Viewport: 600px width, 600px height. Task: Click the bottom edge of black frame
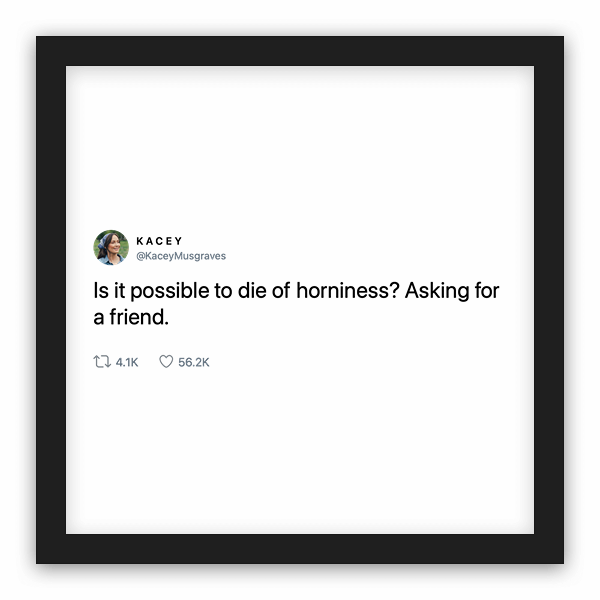pyautogui.click(x=300, y=549)
